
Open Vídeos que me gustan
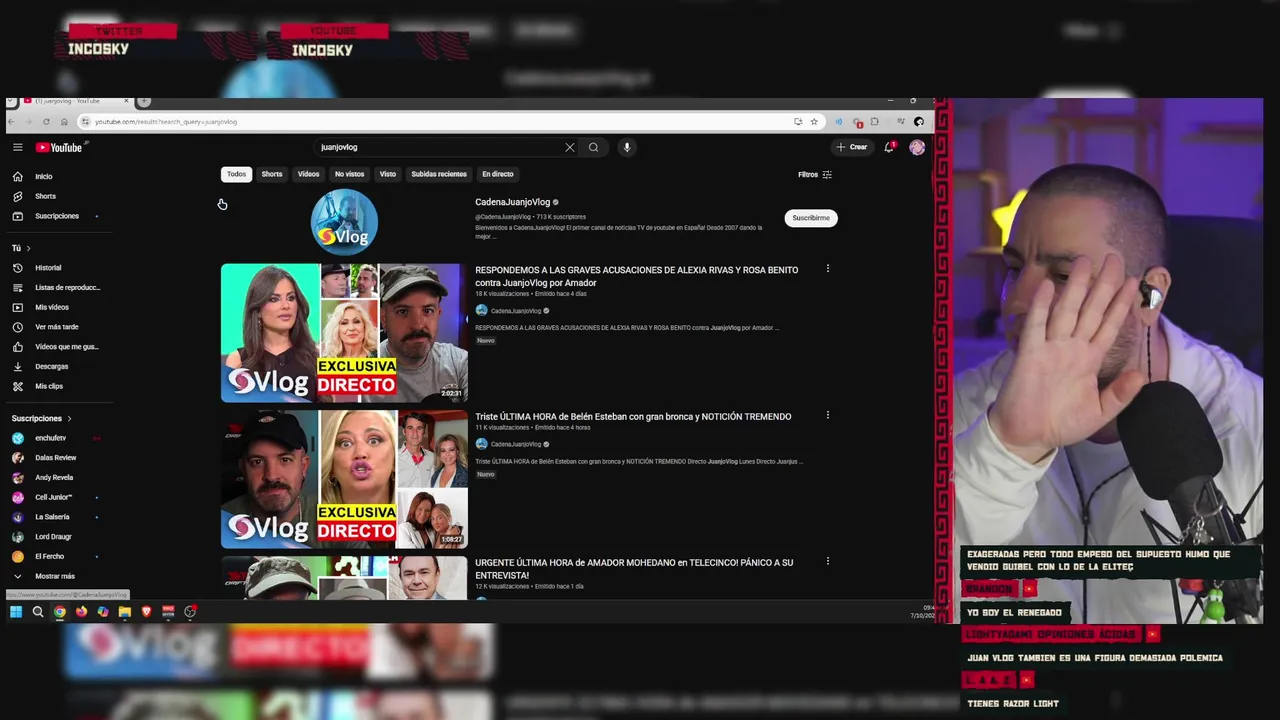point(60,347)
